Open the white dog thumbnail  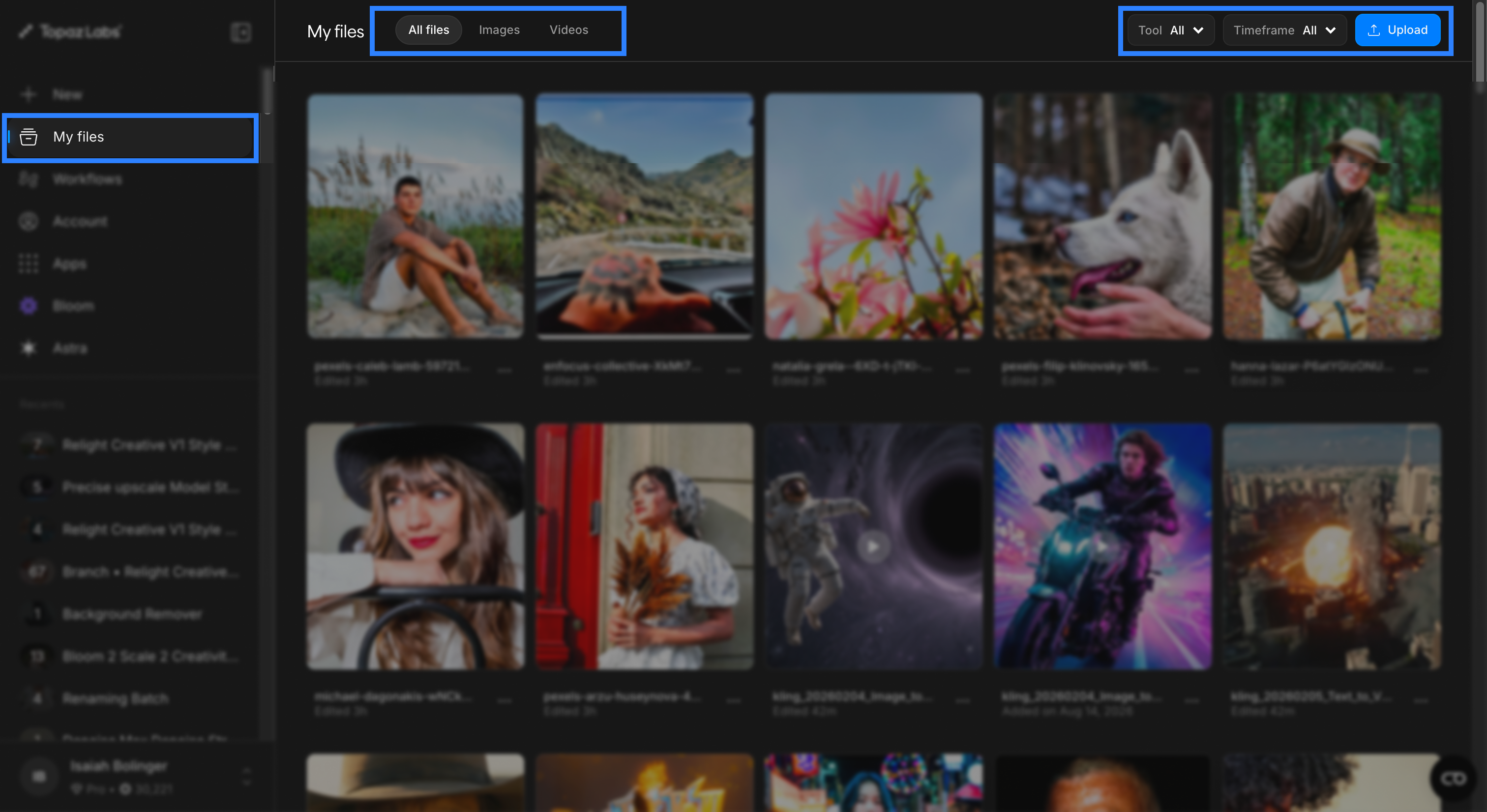point(1102,216)
